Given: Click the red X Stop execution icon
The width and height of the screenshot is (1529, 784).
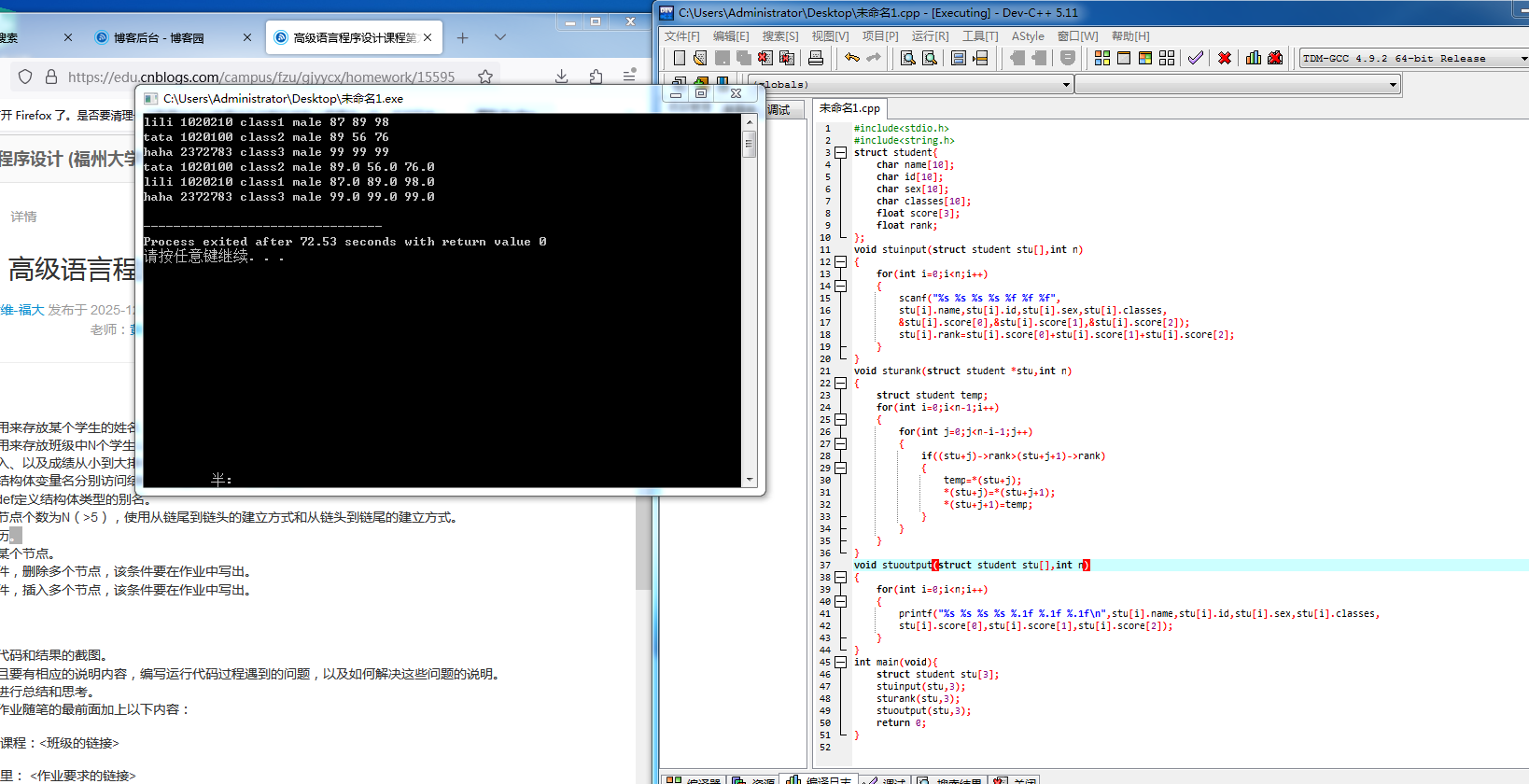Looking at the screenshot, I should pos(1225,58).
